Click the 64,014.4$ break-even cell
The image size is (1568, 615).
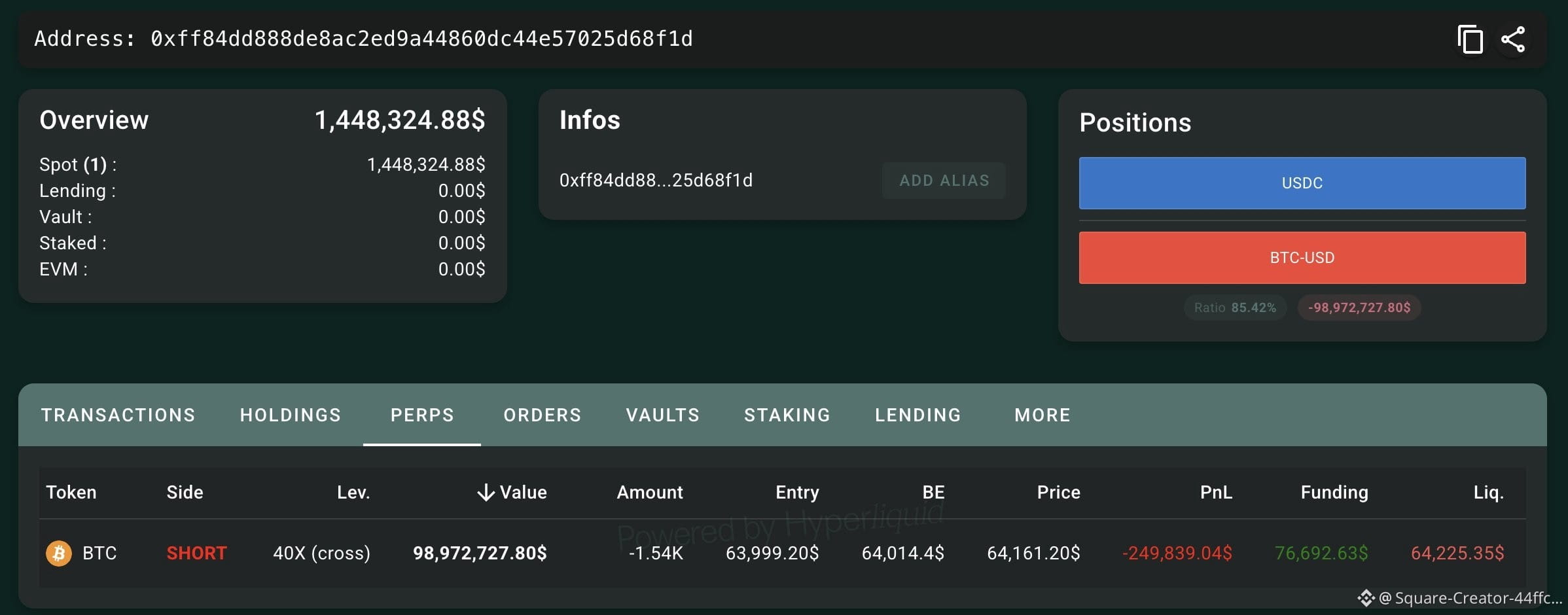(x=903, y=553)
